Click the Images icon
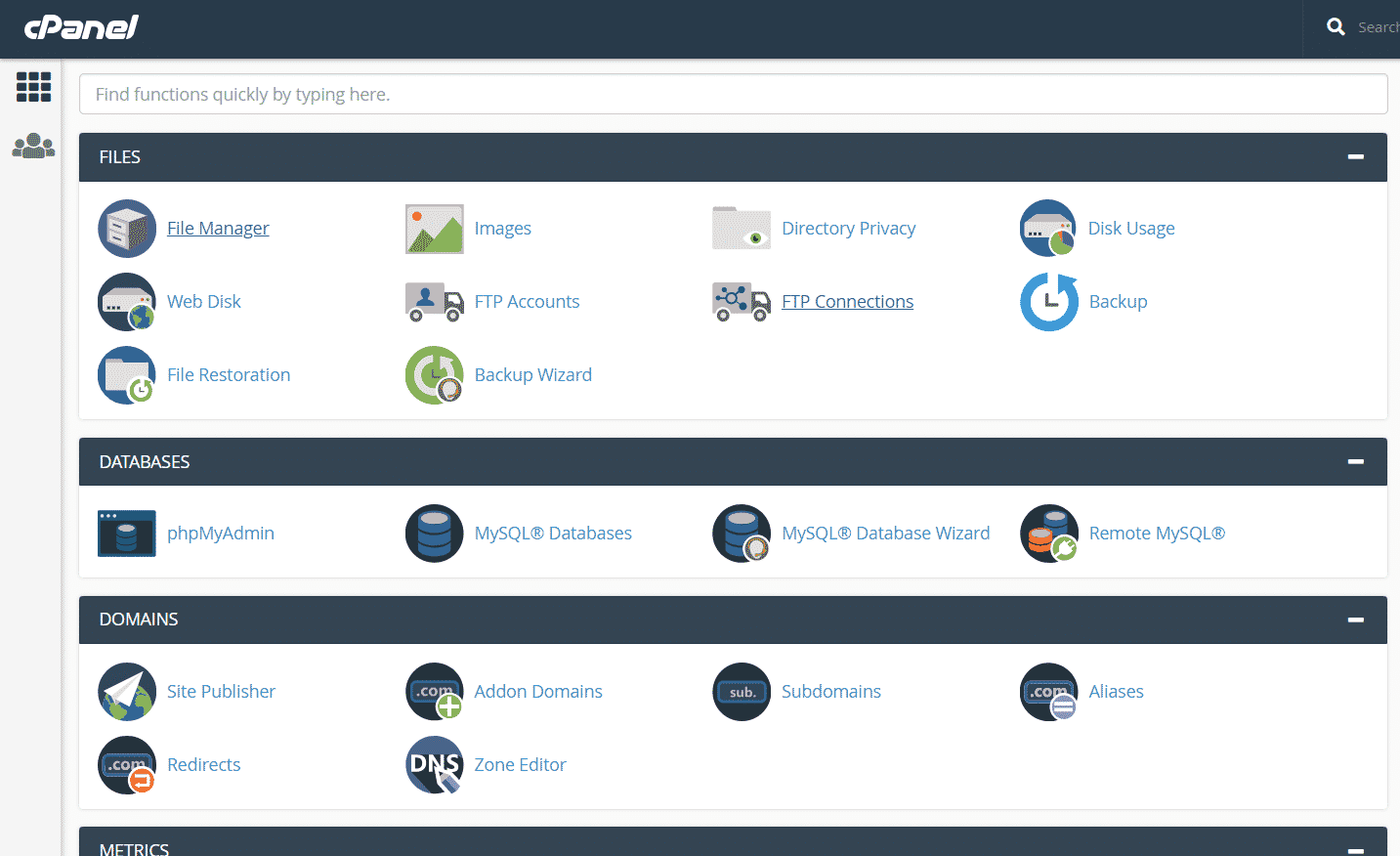The height and width of the screenshot is (856, 1400). (x=435, y=229)
